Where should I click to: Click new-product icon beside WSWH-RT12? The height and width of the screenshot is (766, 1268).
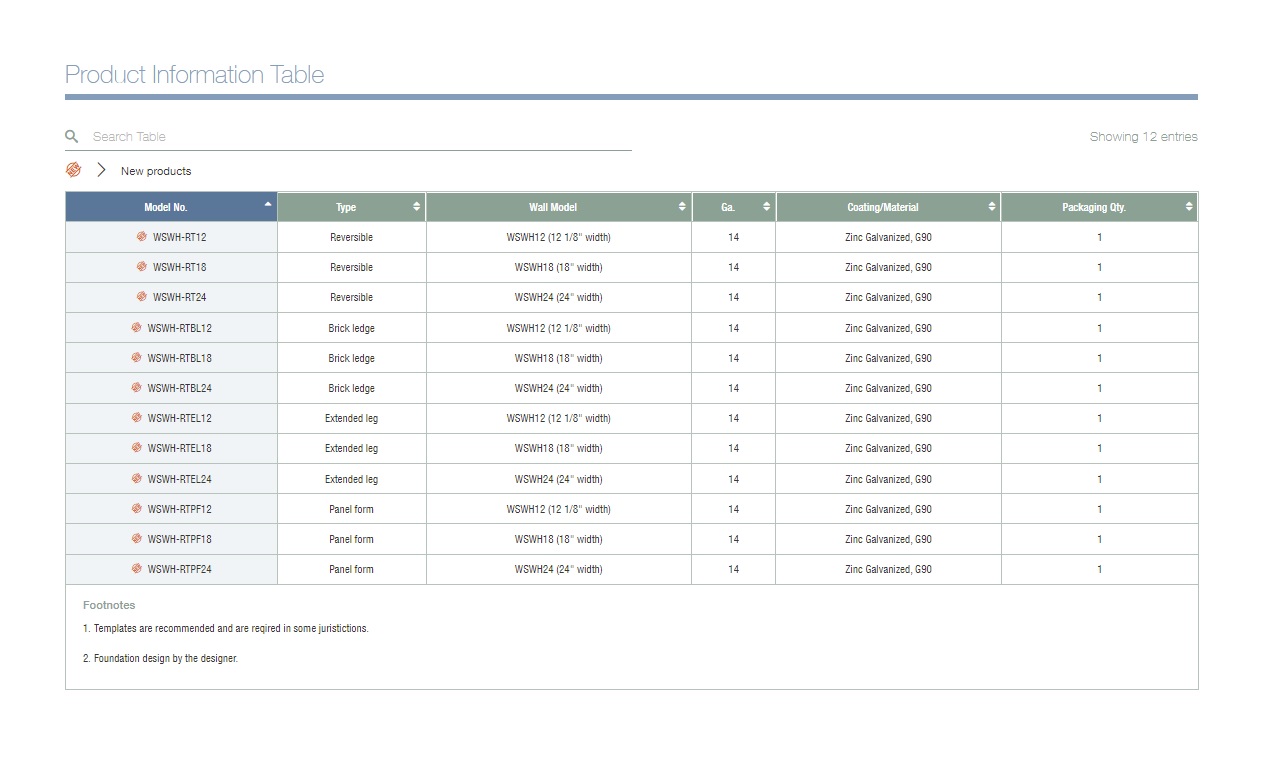[142, 237]
